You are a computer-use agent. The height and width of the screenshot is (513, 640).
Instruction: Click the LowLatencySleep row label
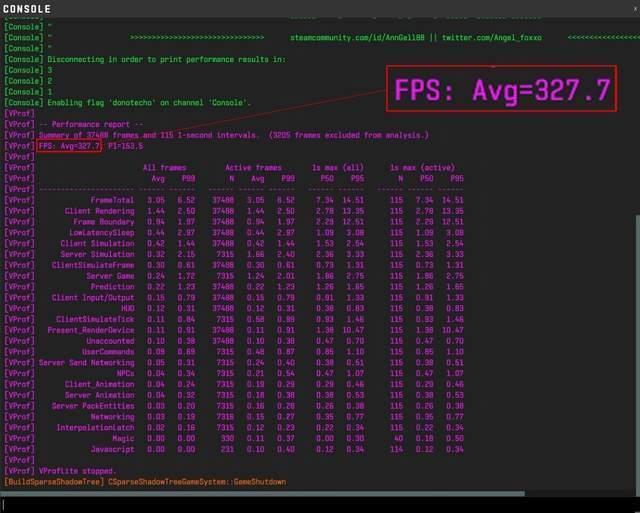102,233
